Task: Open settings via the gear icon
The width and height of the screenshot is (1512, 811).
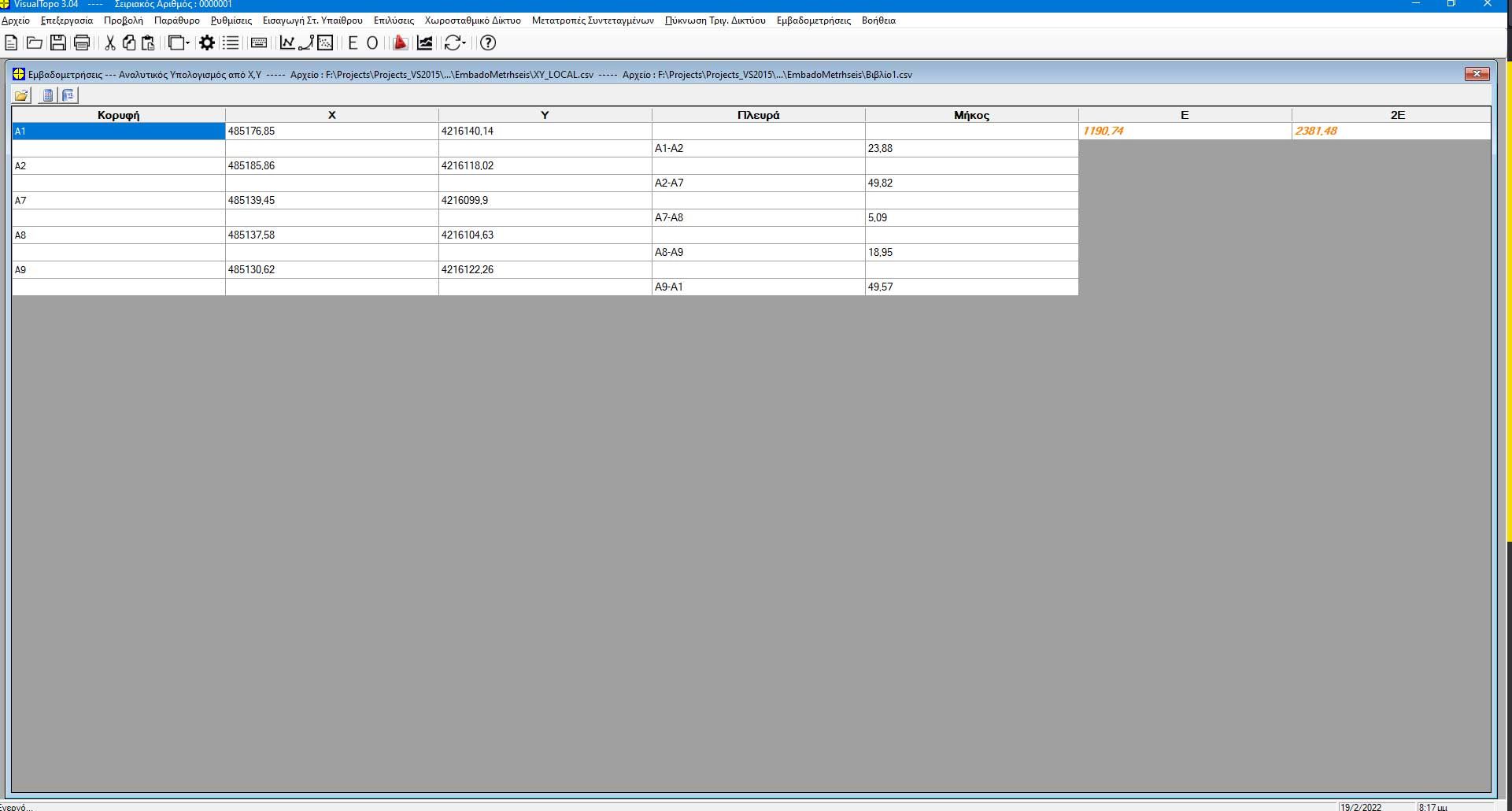Action: point(207,43)
